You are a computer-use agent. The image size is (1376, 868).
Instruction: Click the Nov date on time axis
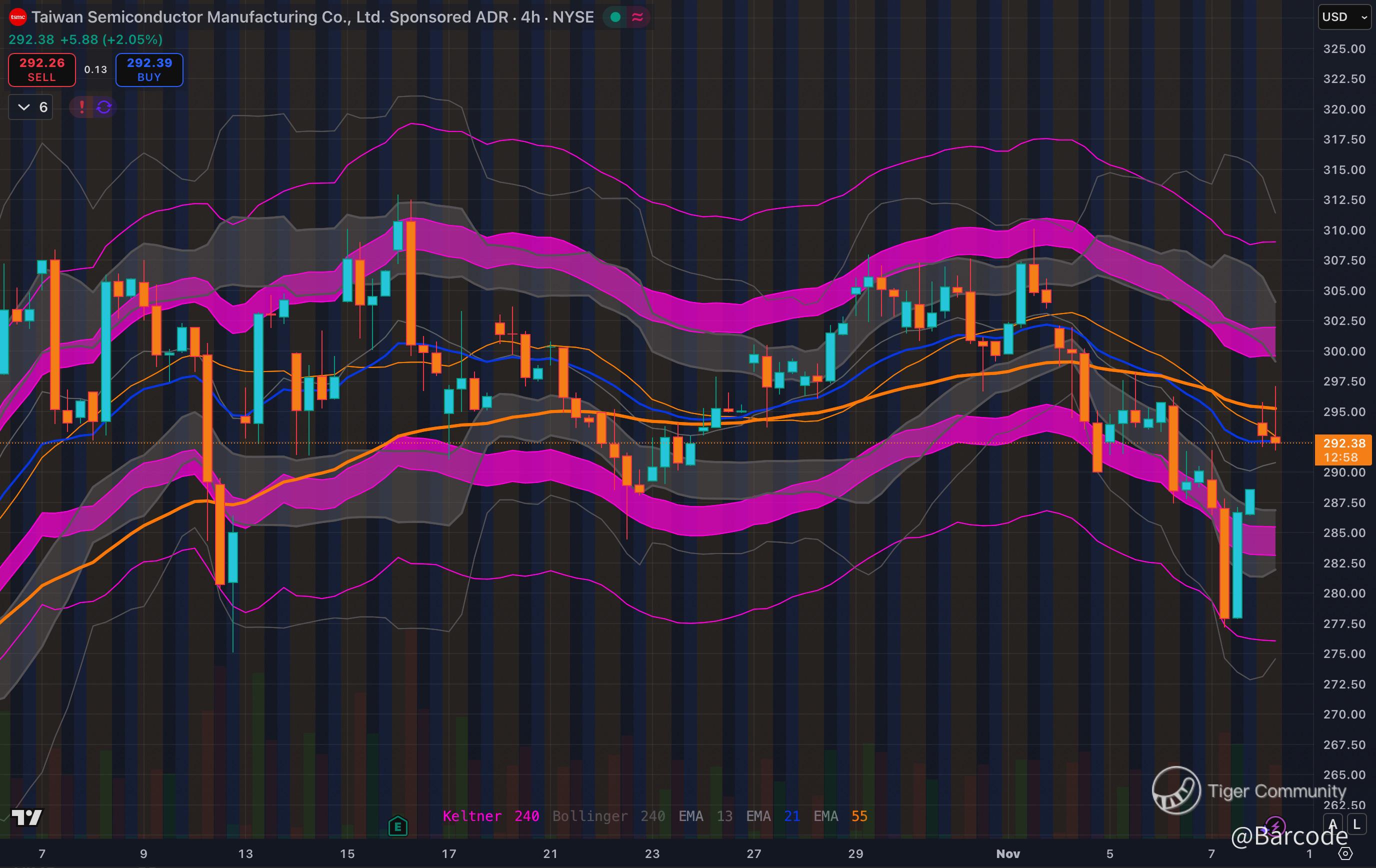tap(1007, 853)
